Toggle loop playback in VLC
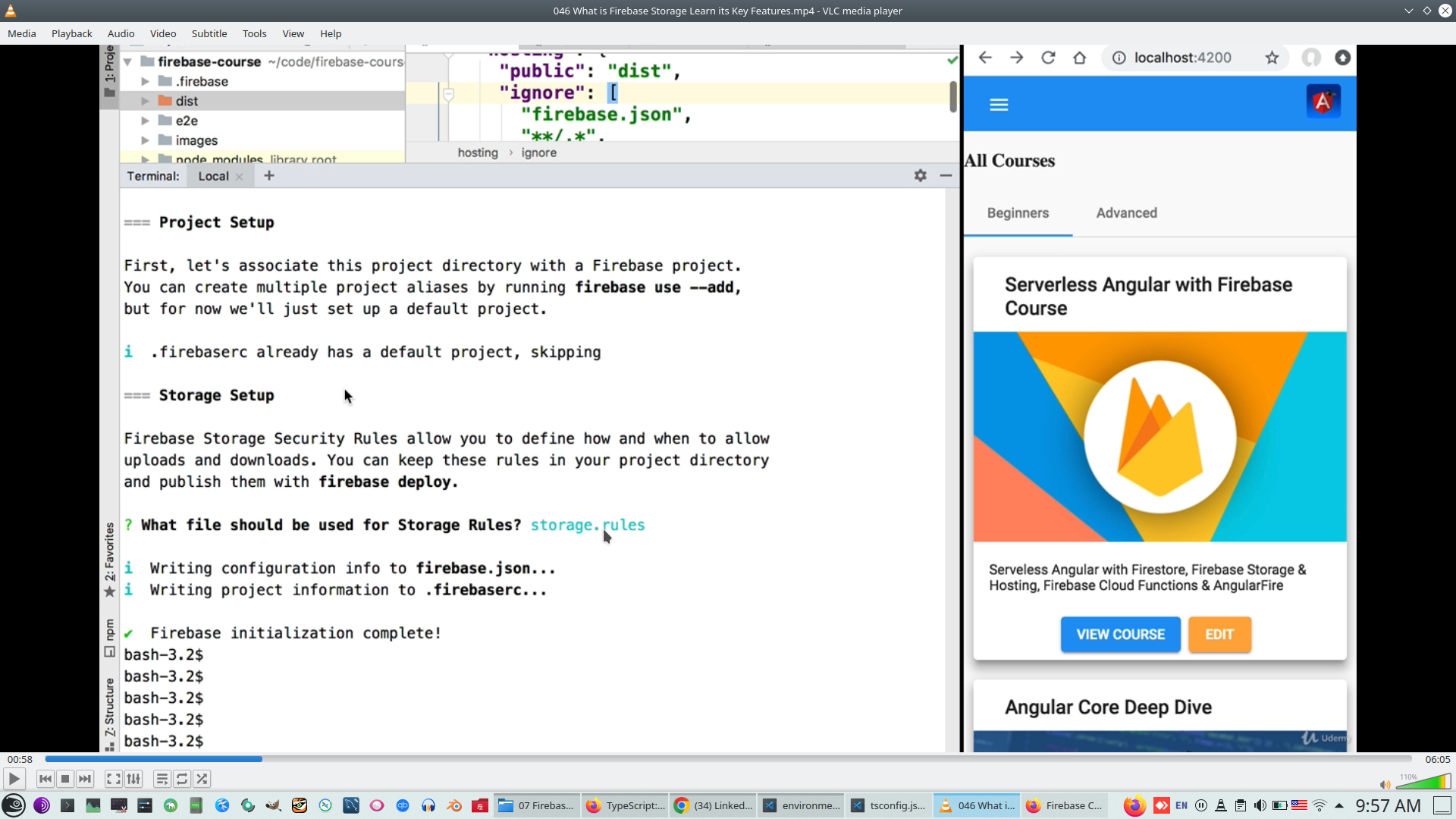 182,779
